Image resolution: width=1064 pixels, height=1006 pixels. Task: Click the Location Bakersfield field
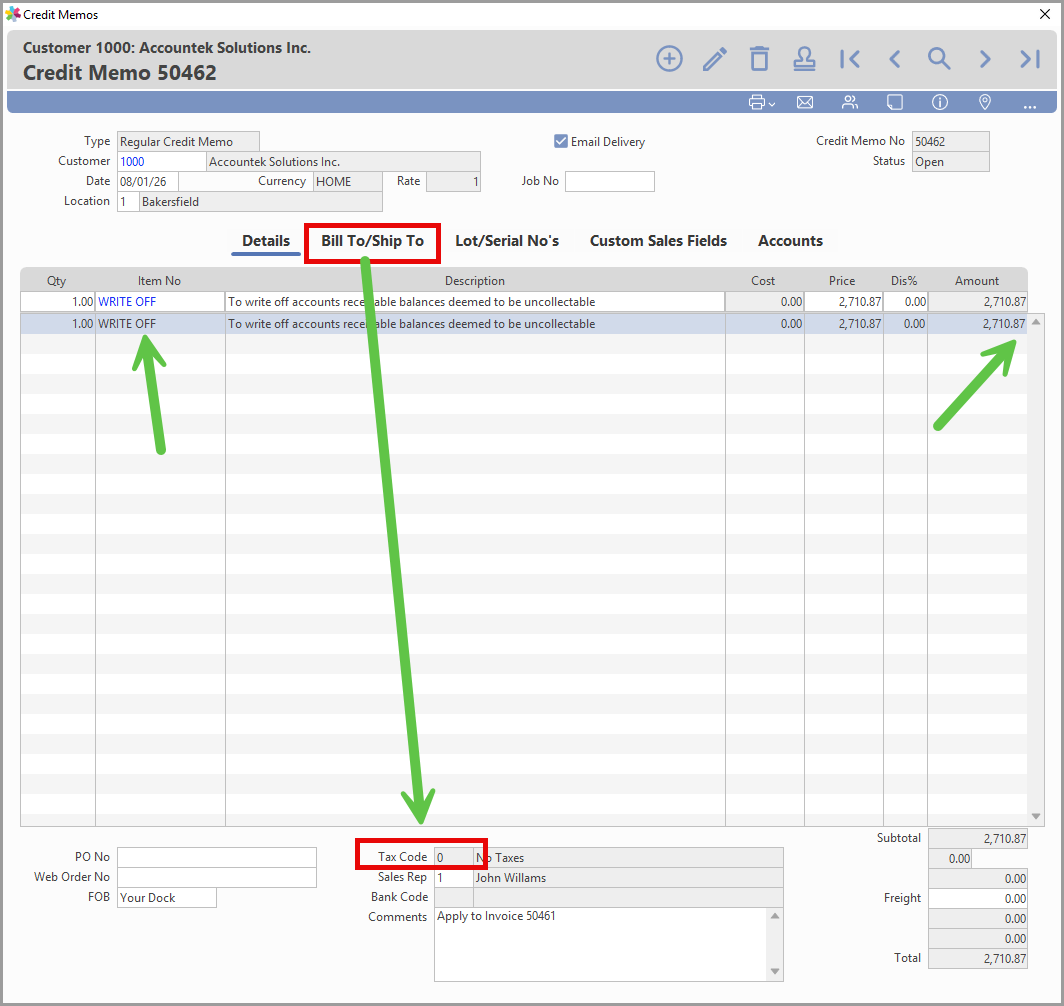261,201
